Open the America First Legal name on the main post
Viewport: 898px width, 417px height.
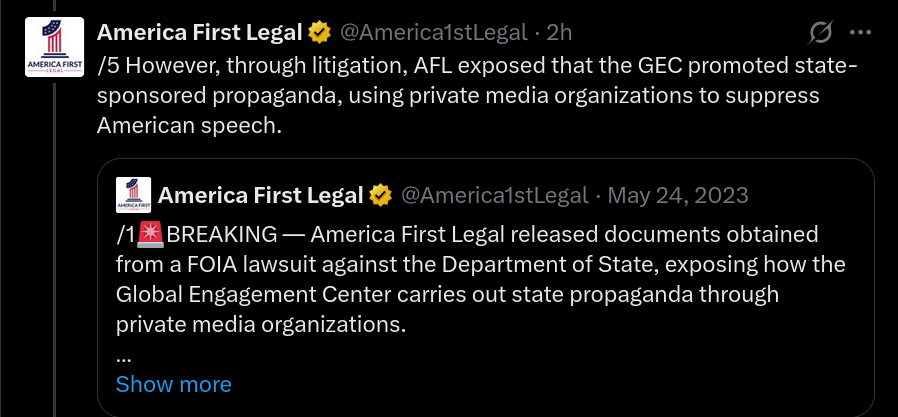[199, 33]
